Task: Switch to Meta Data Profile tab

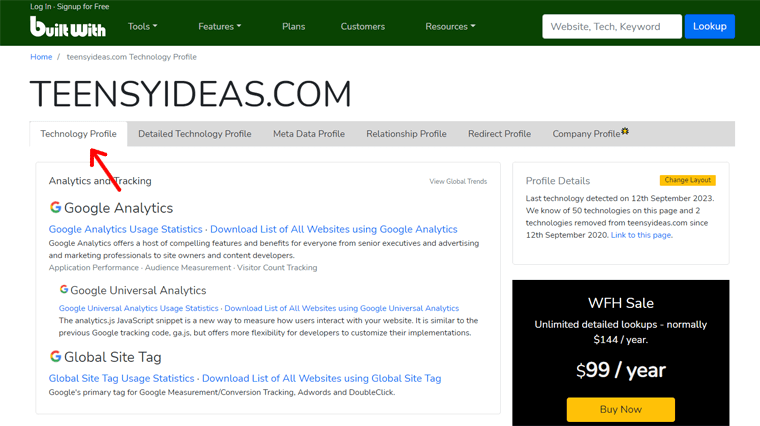Action: [309, 134]
